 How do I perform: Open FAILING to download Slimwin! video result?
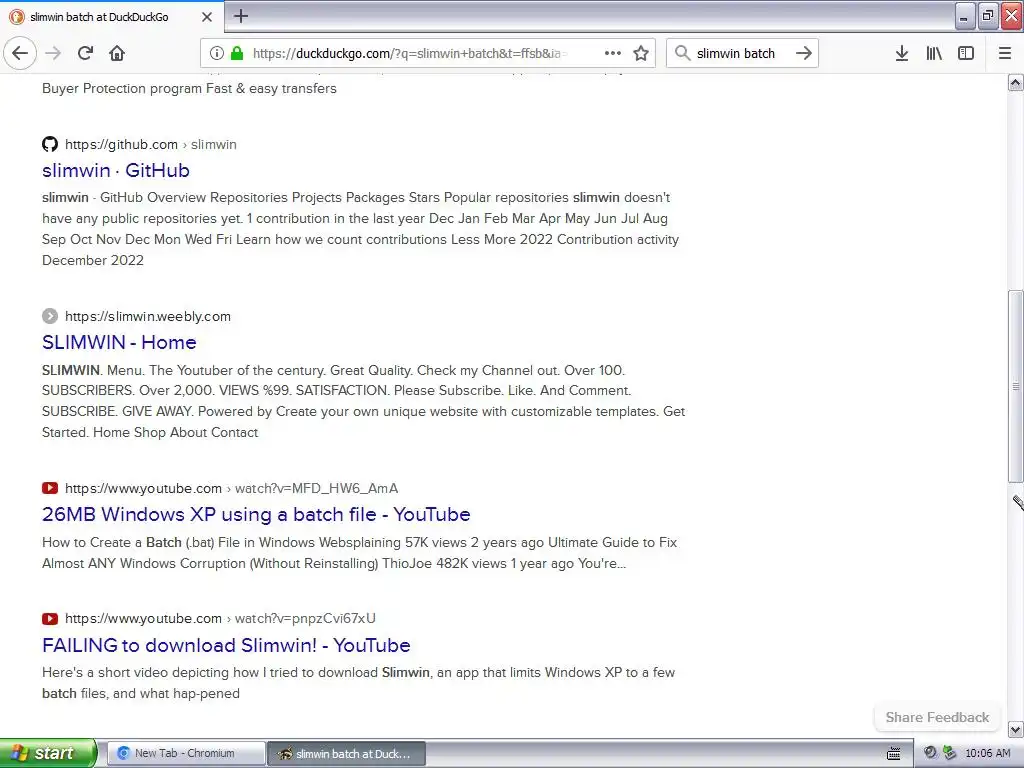(226, 645)
